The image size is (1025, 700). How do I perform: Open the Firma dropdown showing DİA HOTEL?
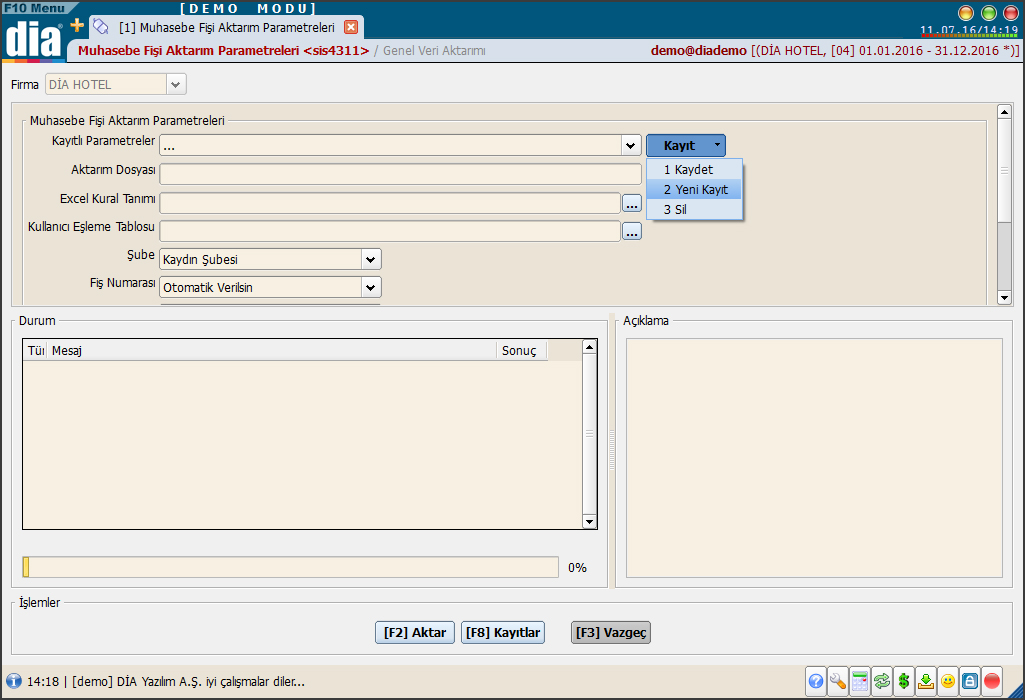tap(176, 84)
